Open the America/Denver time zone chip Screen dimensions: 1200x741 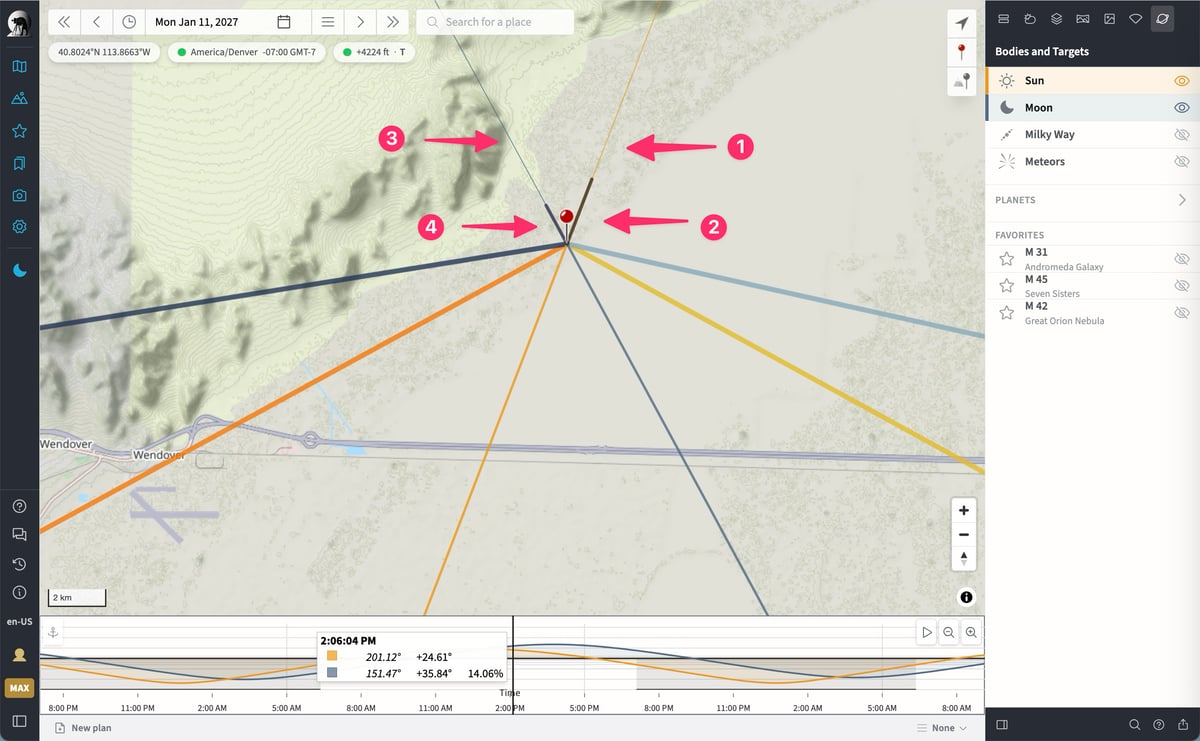[x=246, y=51]
